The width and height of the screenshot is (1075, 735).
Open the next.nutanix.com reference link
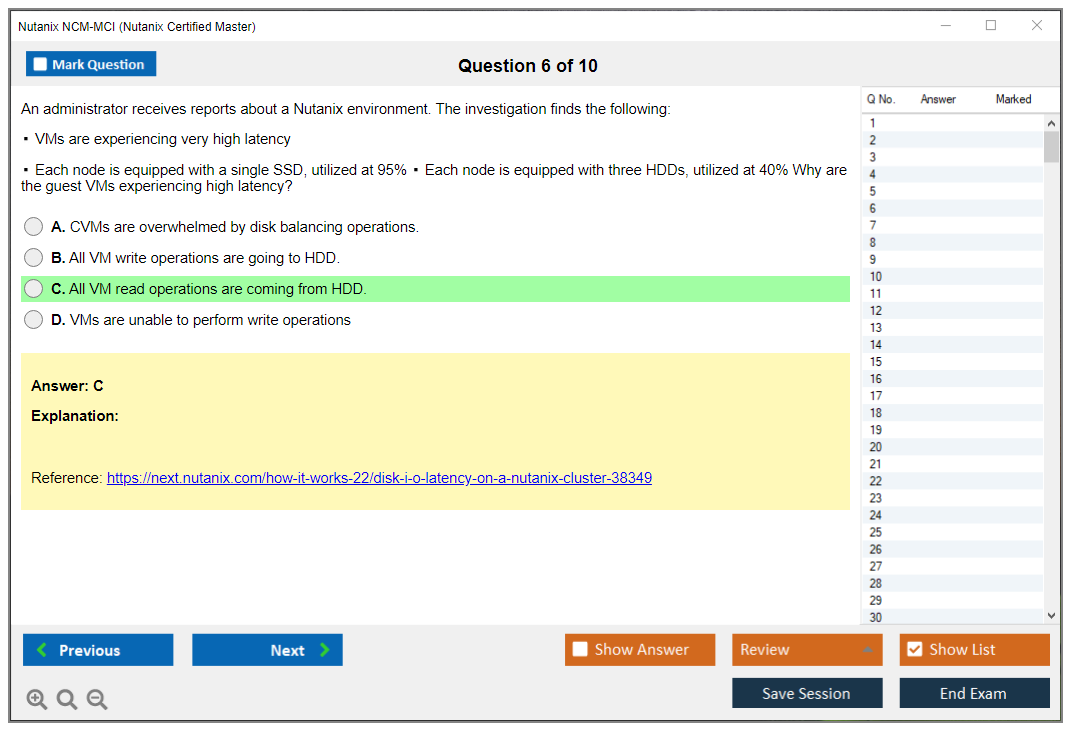(379, 478)
